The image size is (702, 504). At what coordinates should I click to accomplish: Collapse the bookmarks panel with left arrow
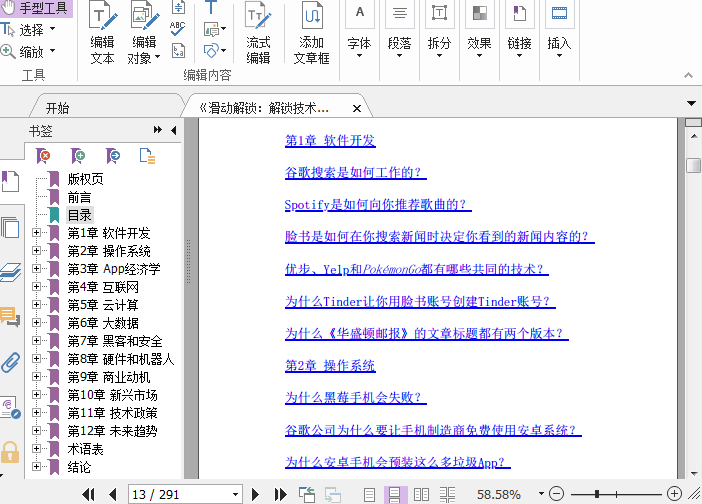tap(174, 130)
